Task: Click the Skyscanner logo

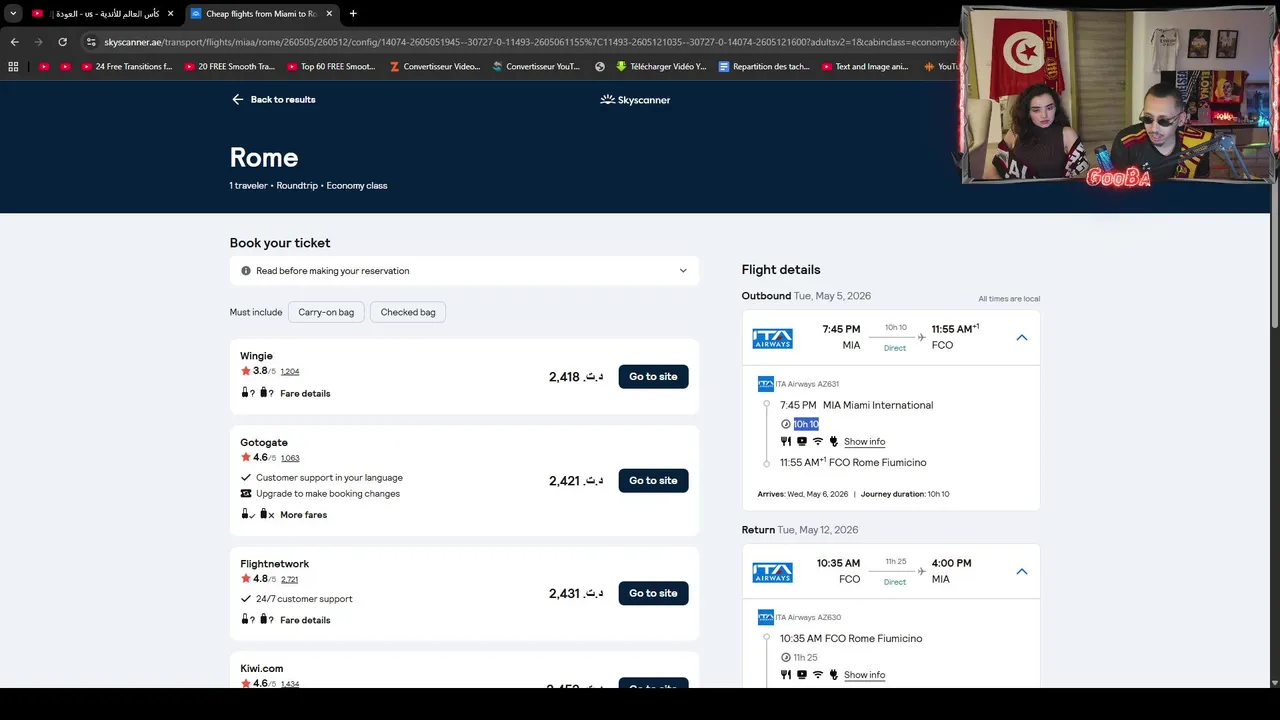Action: pos(635,100)
